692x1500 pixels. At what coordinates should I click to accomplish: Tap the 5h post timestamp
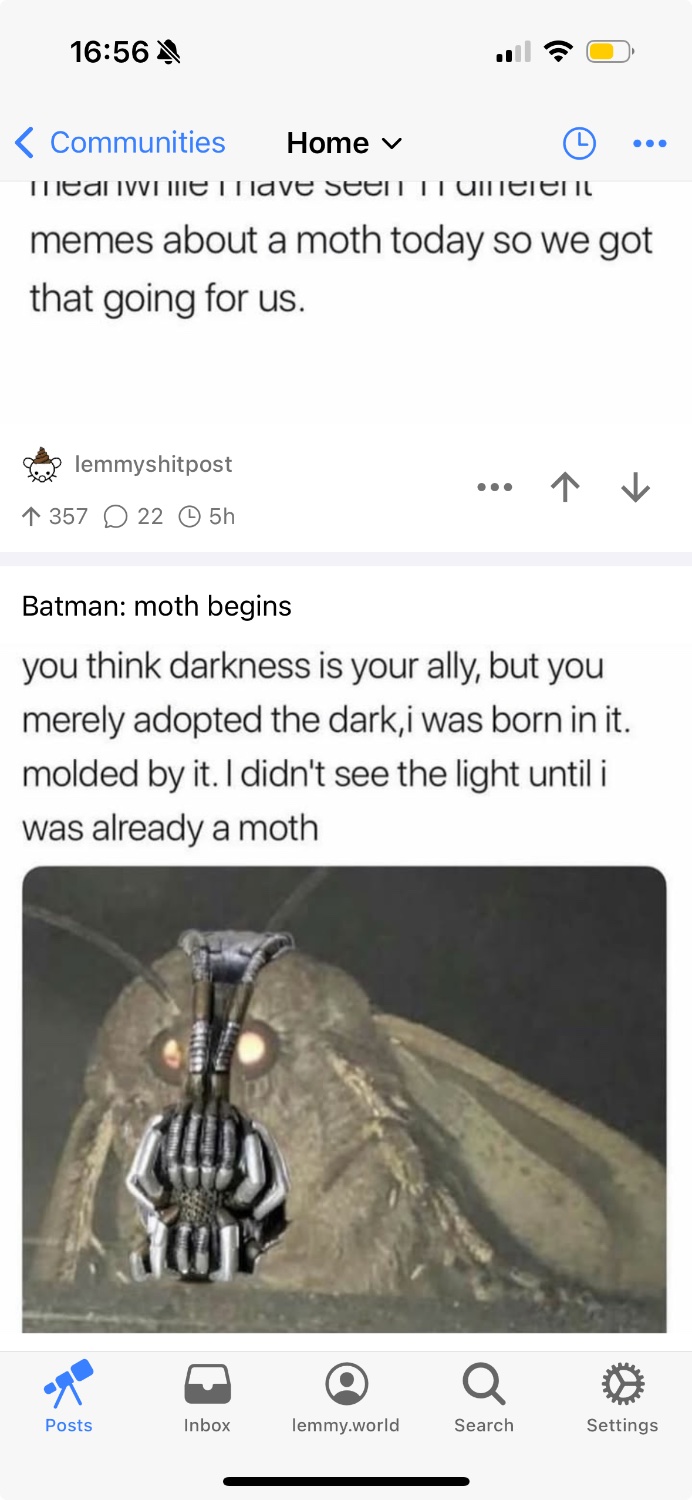[207, 516]
